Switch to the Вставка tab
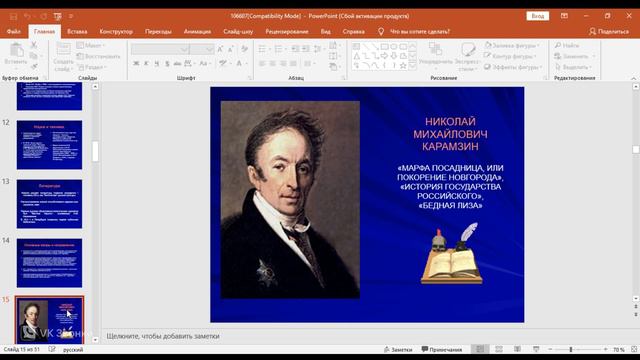 [77, 31]
